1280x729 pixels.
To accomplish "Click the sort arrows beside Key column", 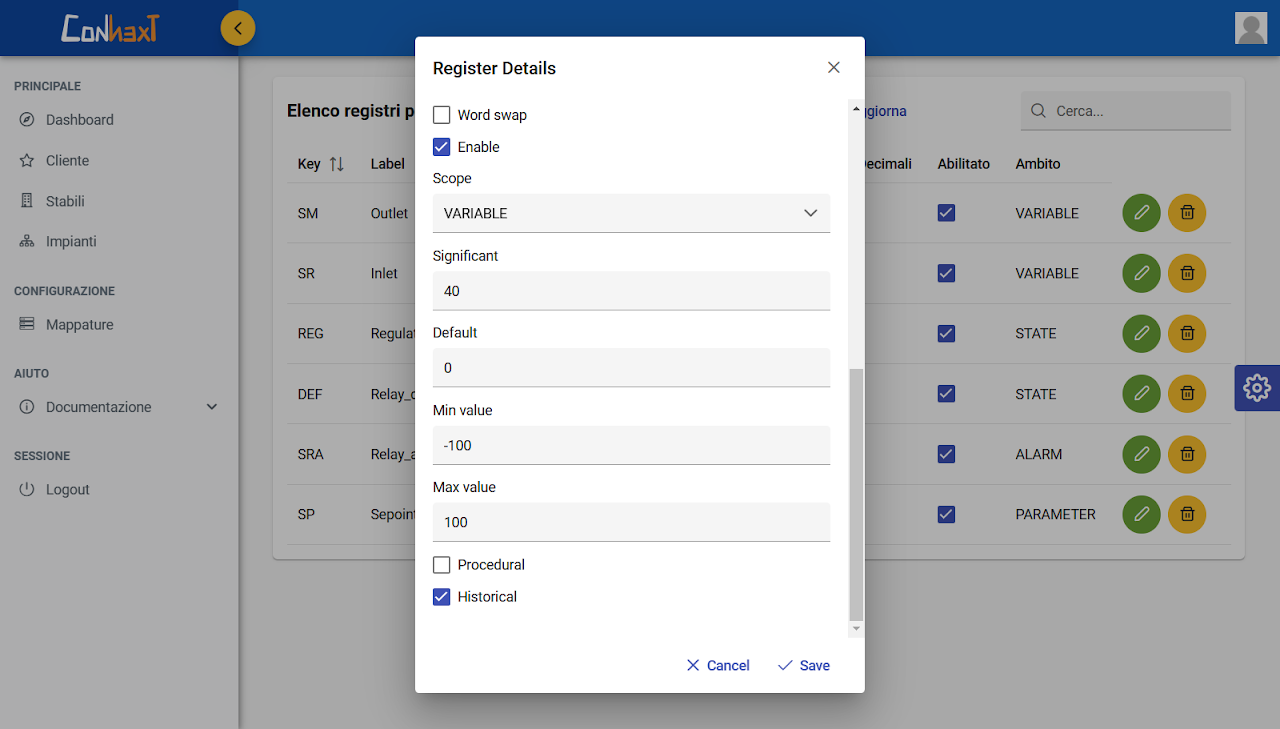I will pos(336,164).
